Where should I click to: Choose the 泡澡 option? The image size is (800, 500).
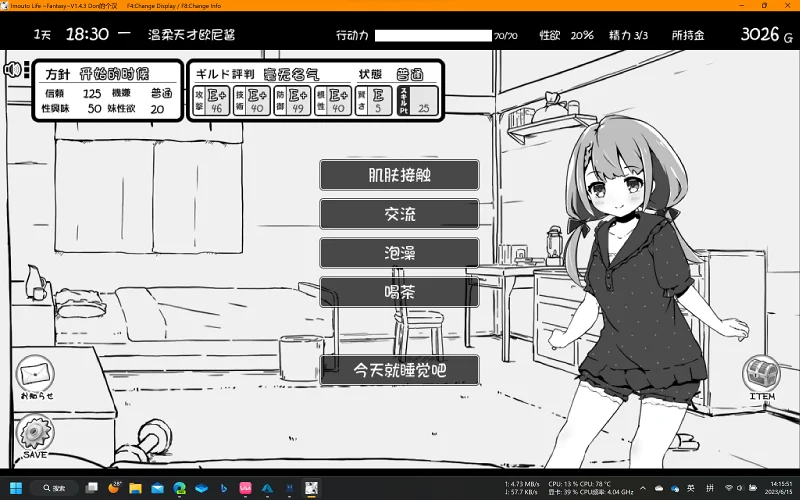click(399, 253)
